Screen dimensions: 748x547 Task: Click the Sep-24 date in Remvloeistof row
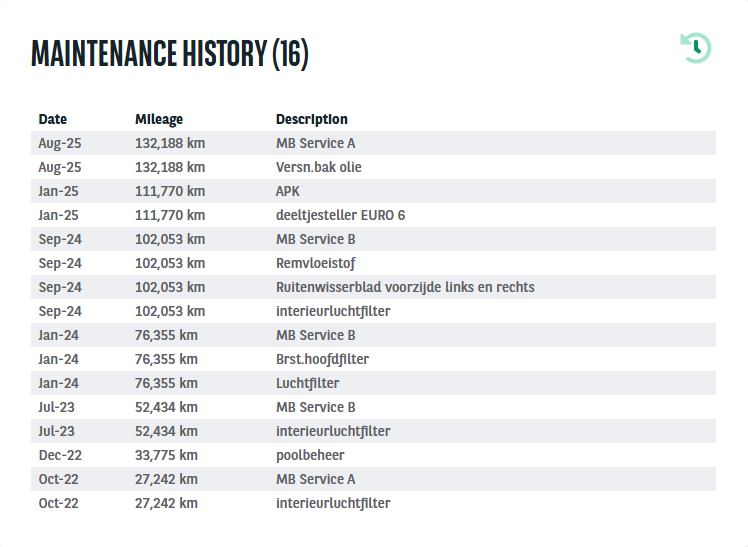[60, 263]
